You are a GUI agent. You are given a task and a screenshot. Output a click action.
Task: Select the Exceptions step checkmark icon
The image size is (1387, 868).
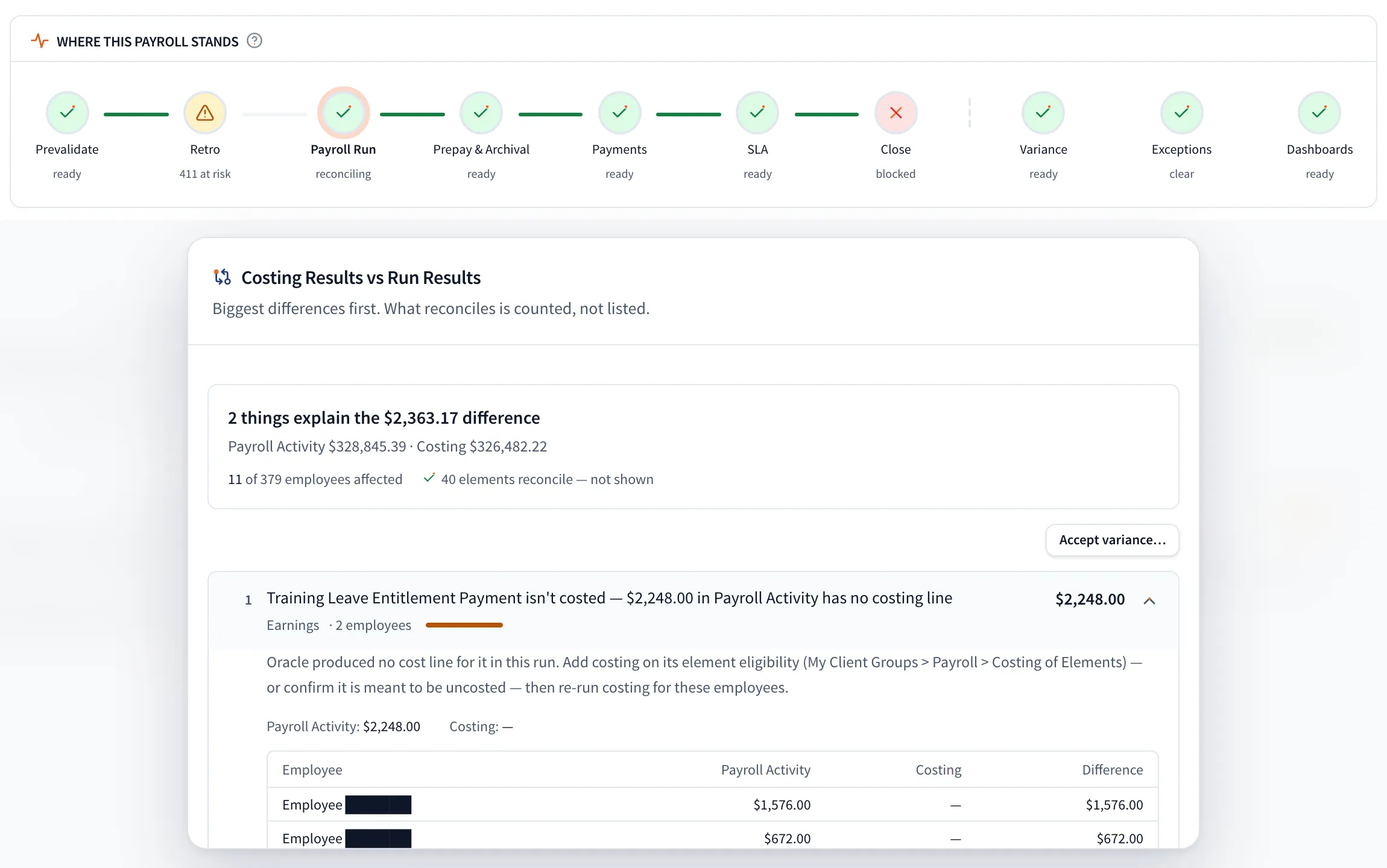pos(1181,113)
